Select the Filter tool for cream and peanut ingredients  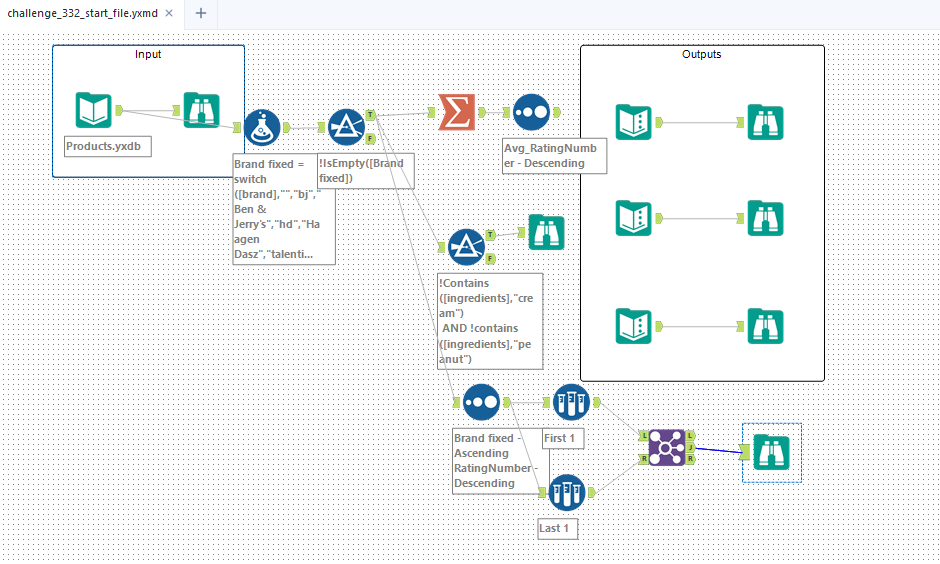[x=466, y=247]
